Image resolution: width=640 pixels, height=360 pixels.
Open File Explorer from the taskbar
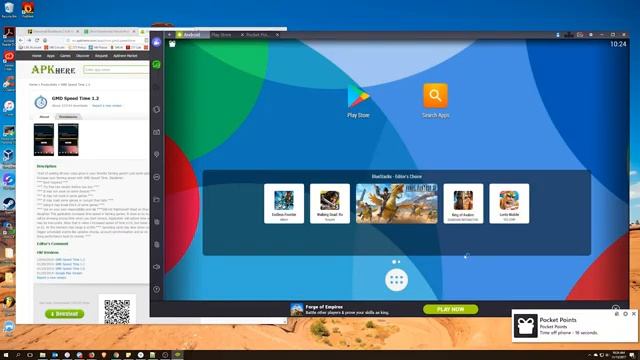coord(42,355)
